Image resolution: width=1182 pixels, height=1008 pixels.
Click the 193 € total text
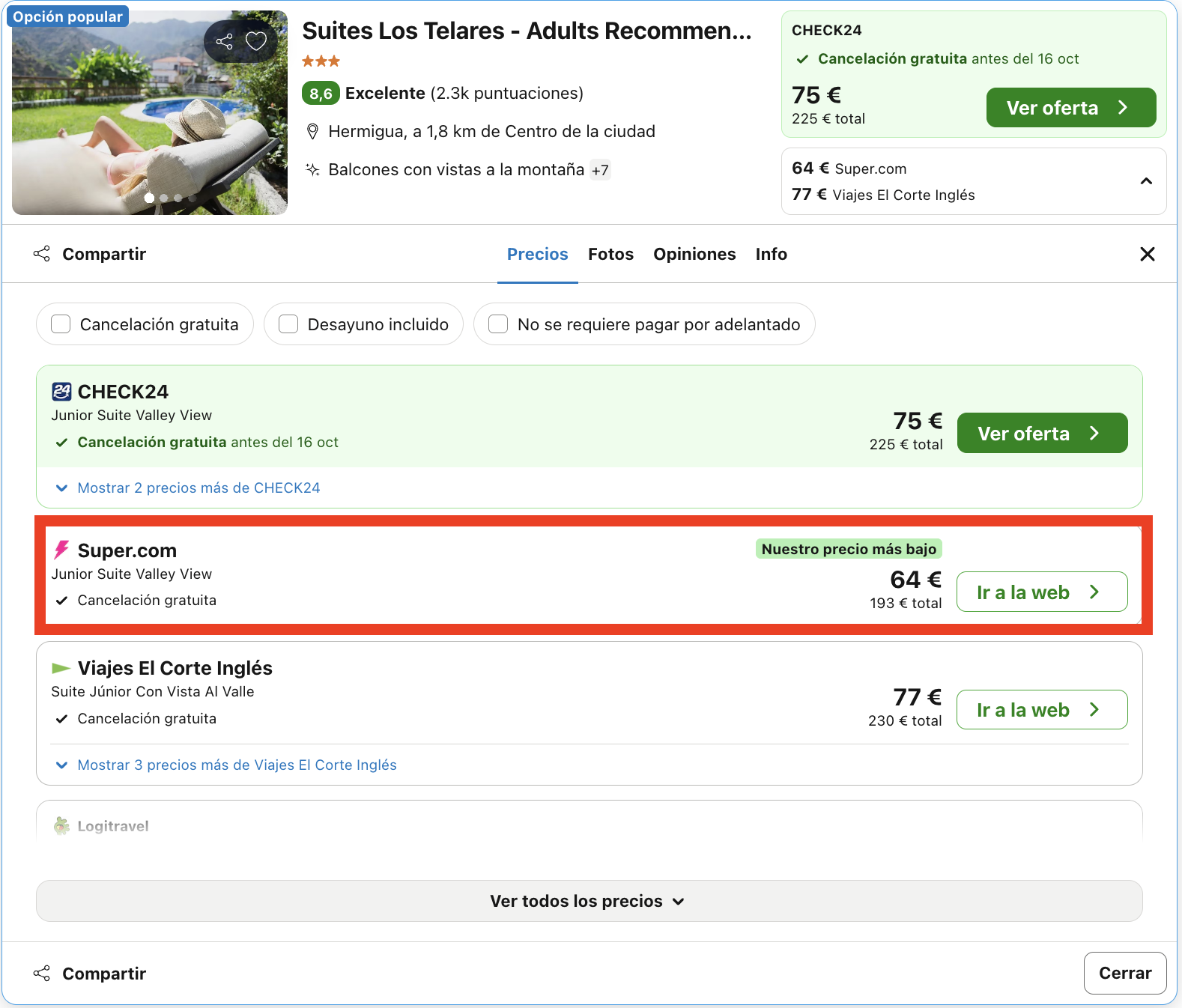906,603
